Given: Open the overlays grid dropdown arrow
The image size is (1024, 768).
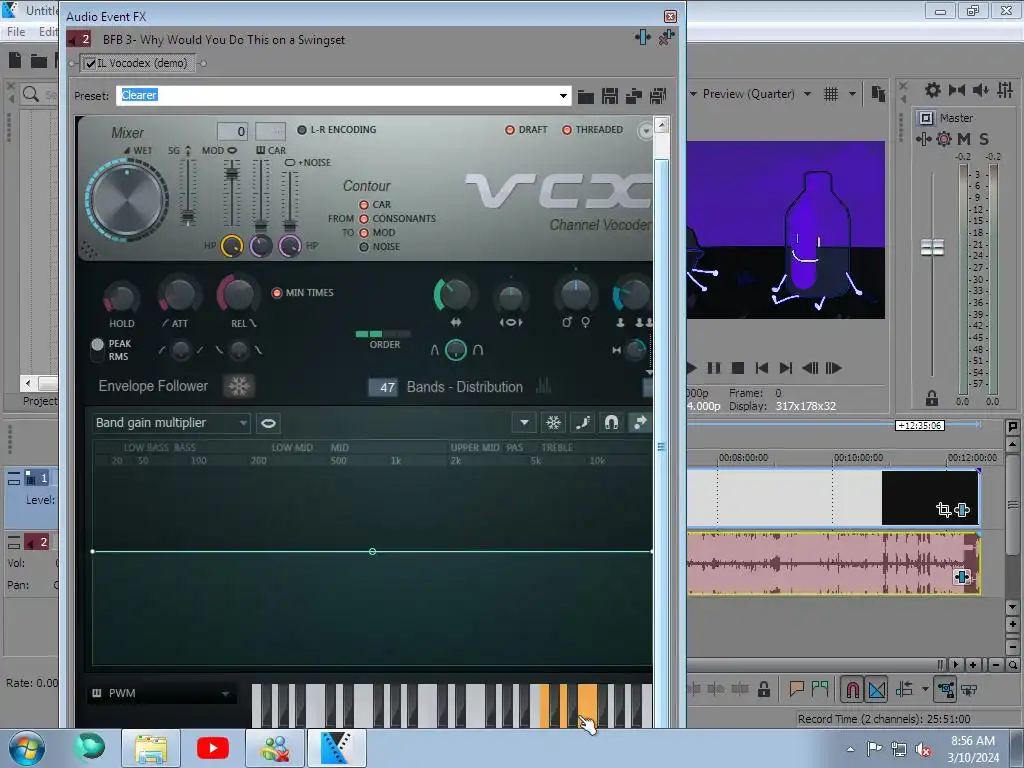Looking at the screenshot, I should coord(852,94).
